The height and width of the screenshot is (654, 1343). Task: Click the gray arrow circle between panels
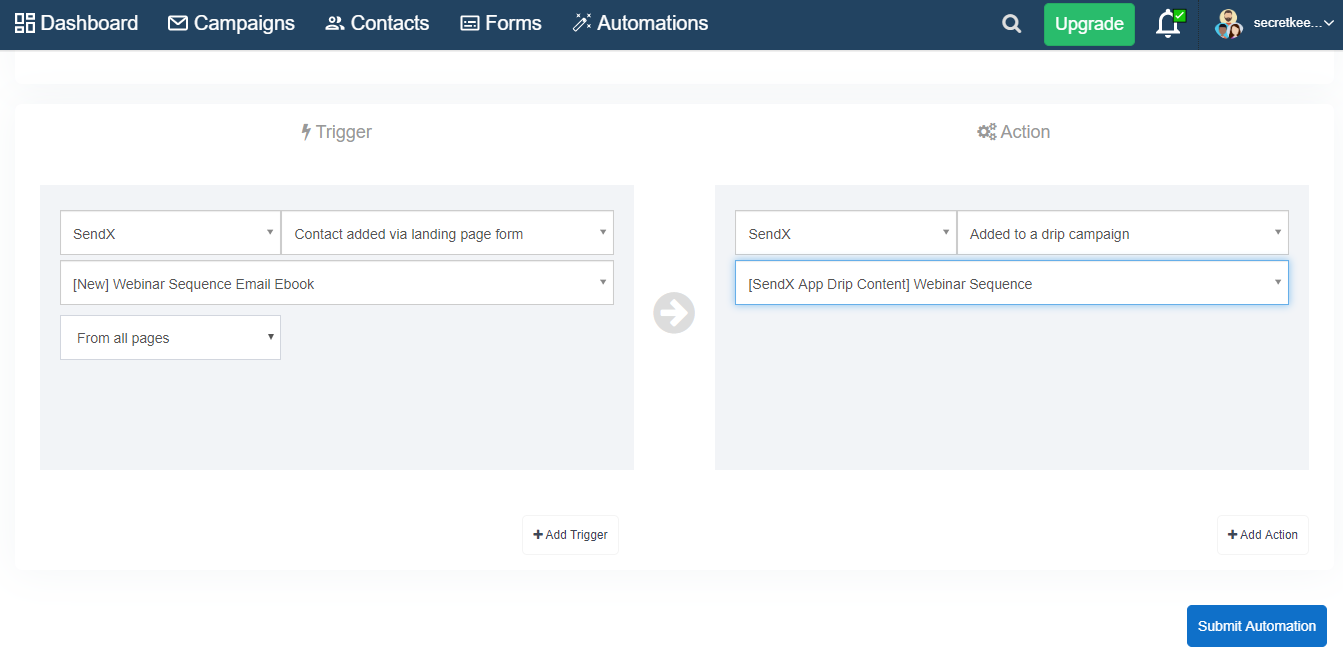pos(674,313)
